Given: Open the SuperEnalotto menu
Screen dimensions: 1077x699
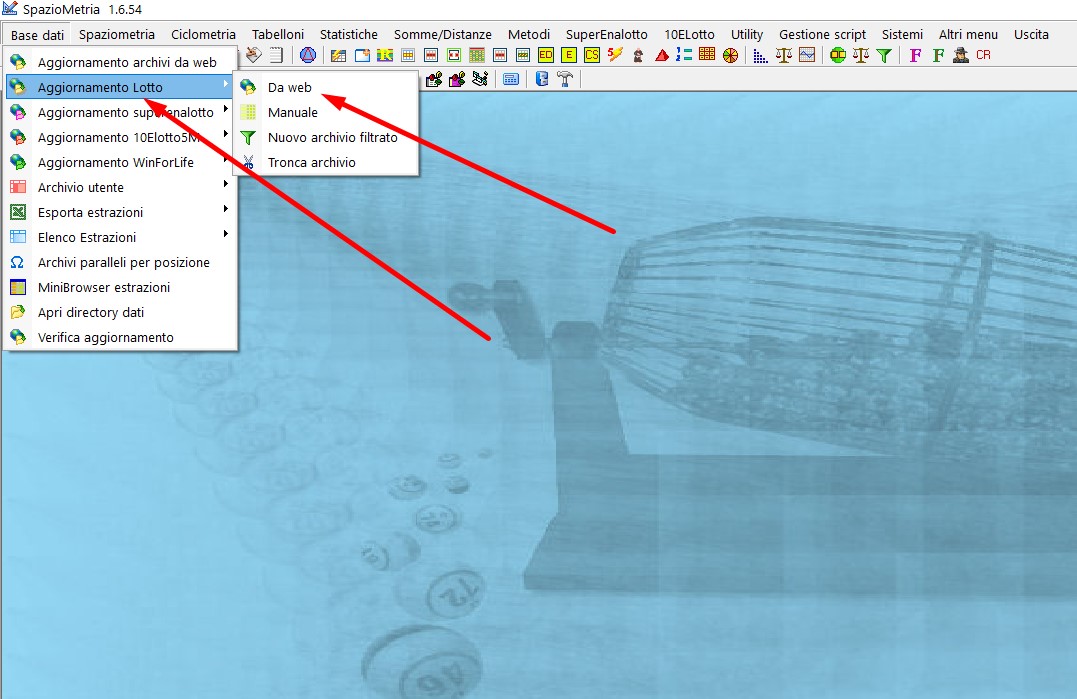Looking at the screenshot, I should (x=606, y=34).
